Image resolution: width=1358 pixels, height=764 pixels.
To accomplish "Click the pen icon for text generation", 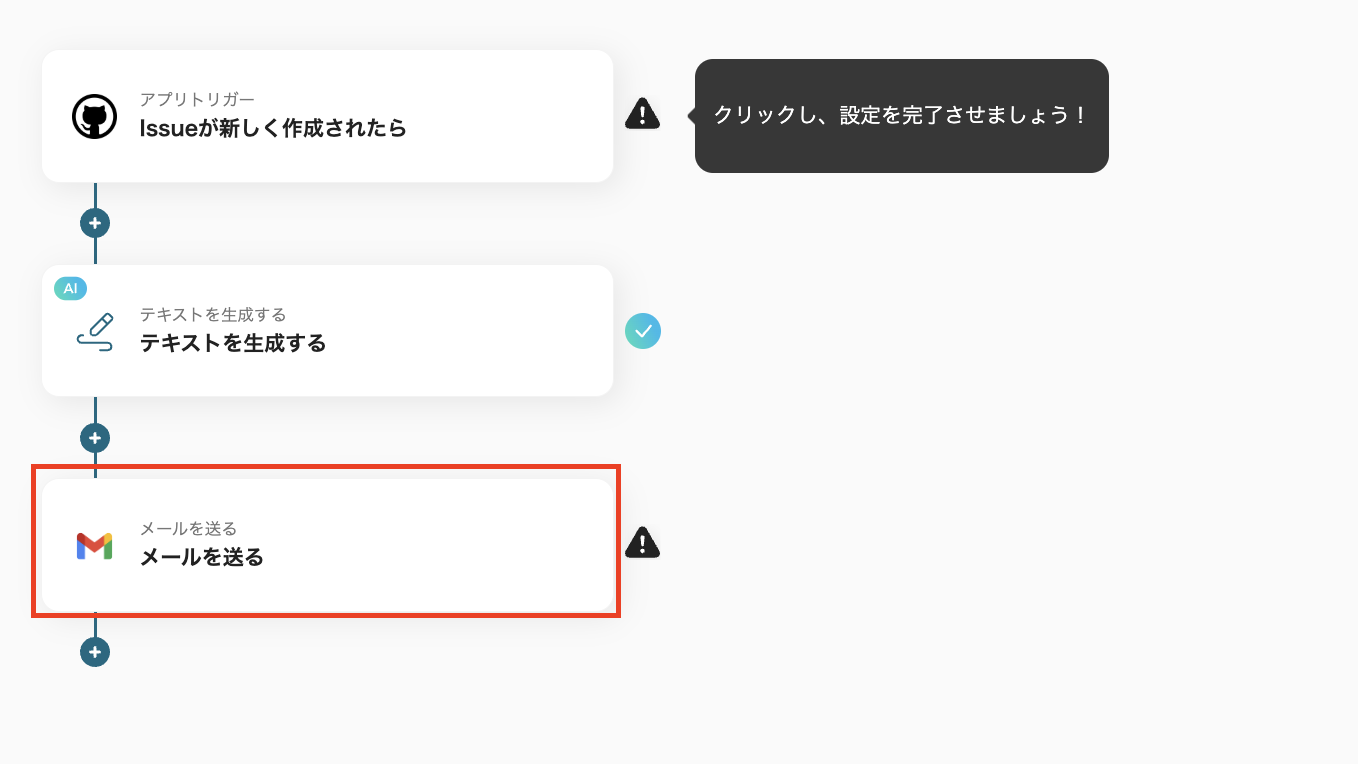I will [x=95, y=331].
